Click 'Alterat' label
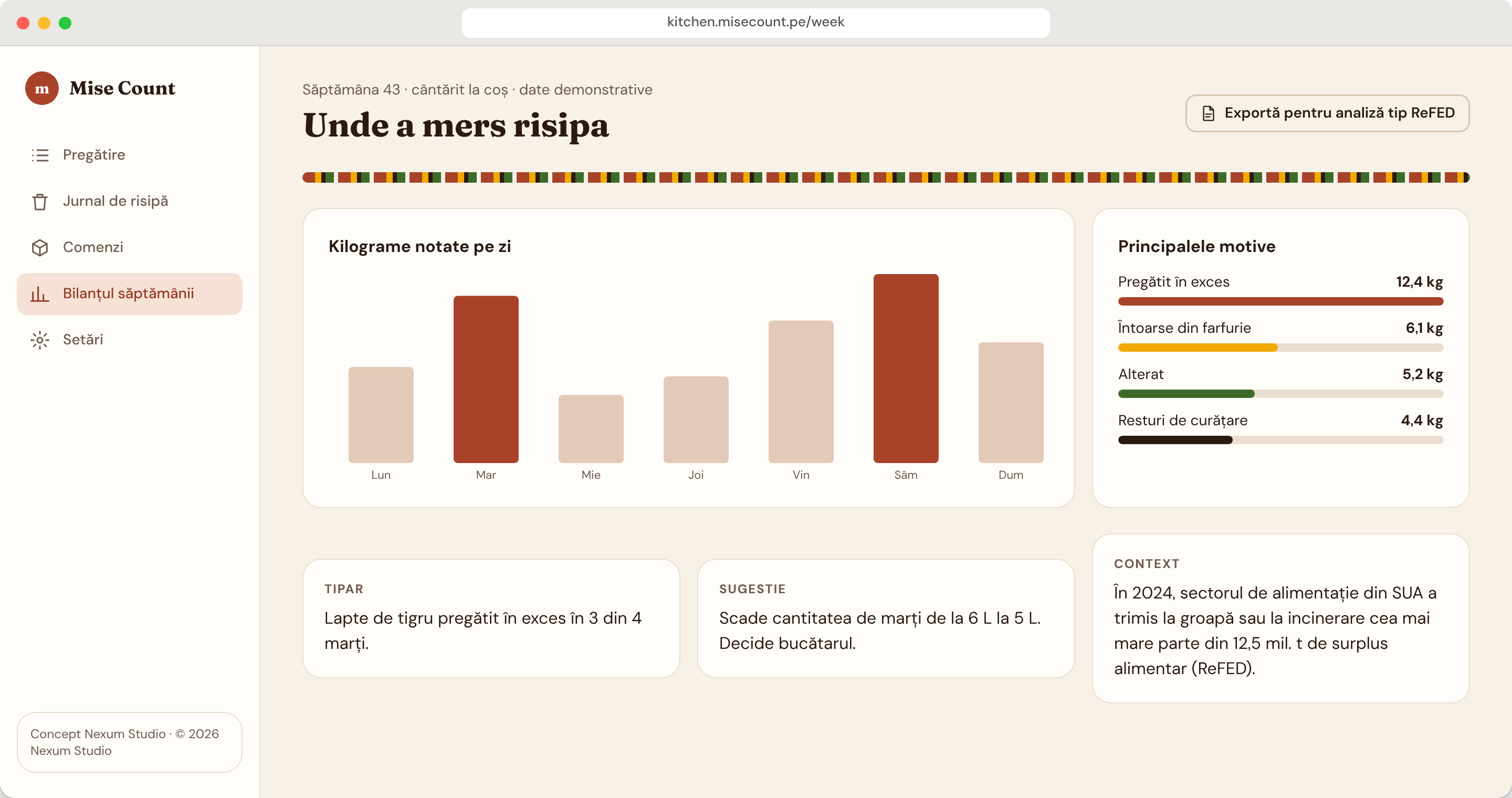Image resolution: width=1512 pixels, height=798 pixels. tap(1140, 374)
